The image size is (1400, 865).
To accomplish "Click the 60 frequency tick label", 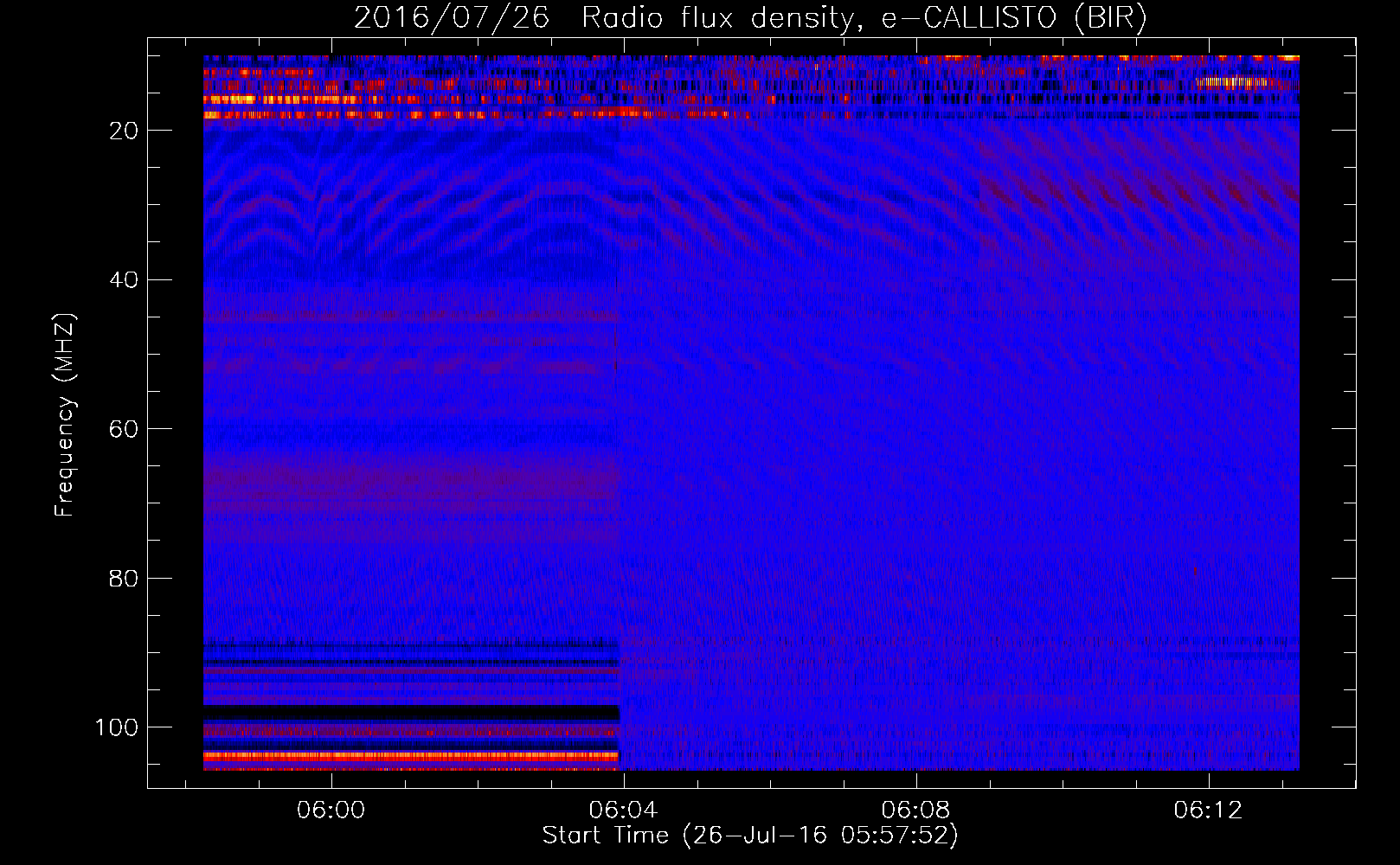I will tap(124, 429).
